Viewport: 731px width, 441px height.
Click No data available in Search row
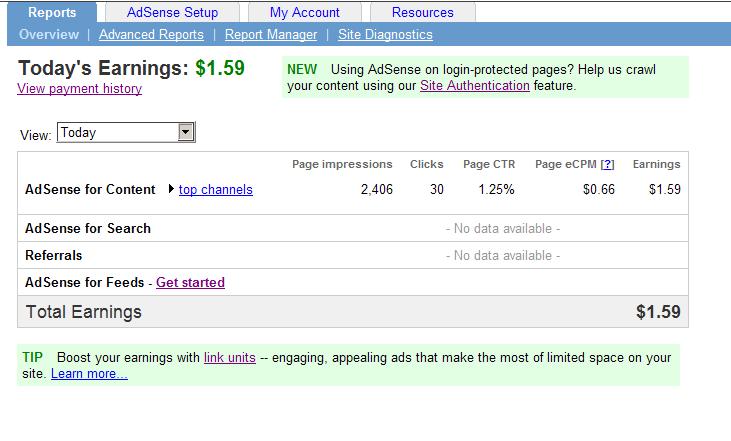[503, 228]
